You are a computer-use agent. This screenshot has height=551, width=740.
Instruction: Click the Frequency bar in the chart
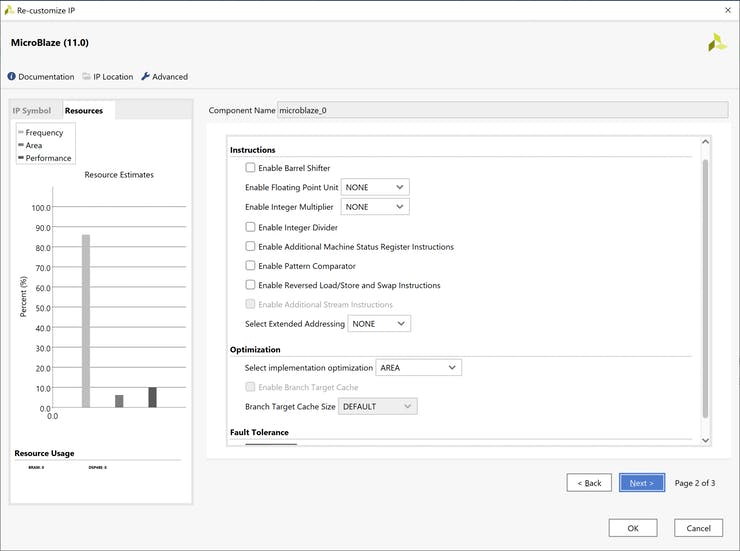[86, 320]
